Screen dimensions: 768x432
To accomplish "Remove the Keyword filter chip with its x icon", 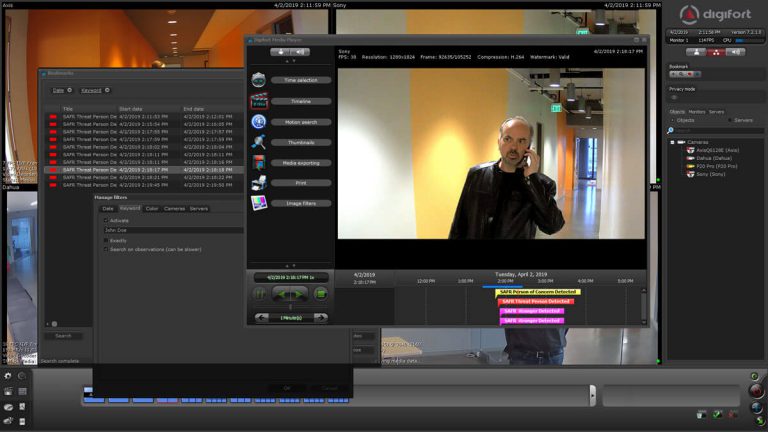I will tap(107, 90).
